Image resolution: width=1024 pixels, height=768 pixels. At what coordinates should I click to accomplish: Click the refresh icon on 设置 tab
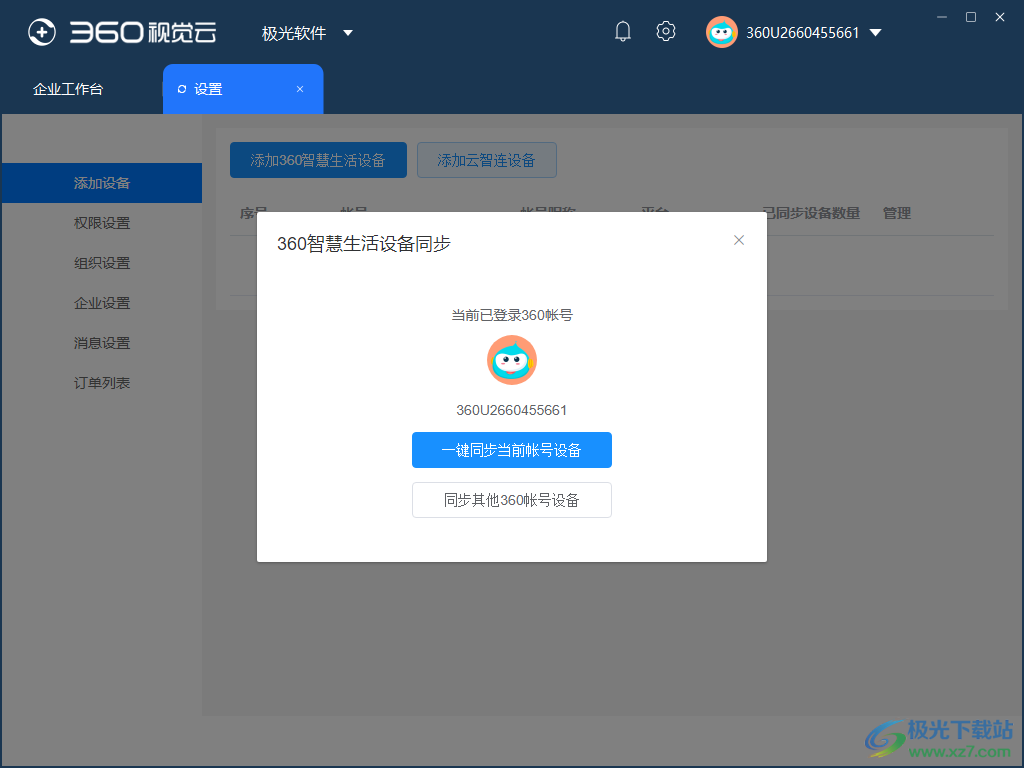(x=182, y=89)
